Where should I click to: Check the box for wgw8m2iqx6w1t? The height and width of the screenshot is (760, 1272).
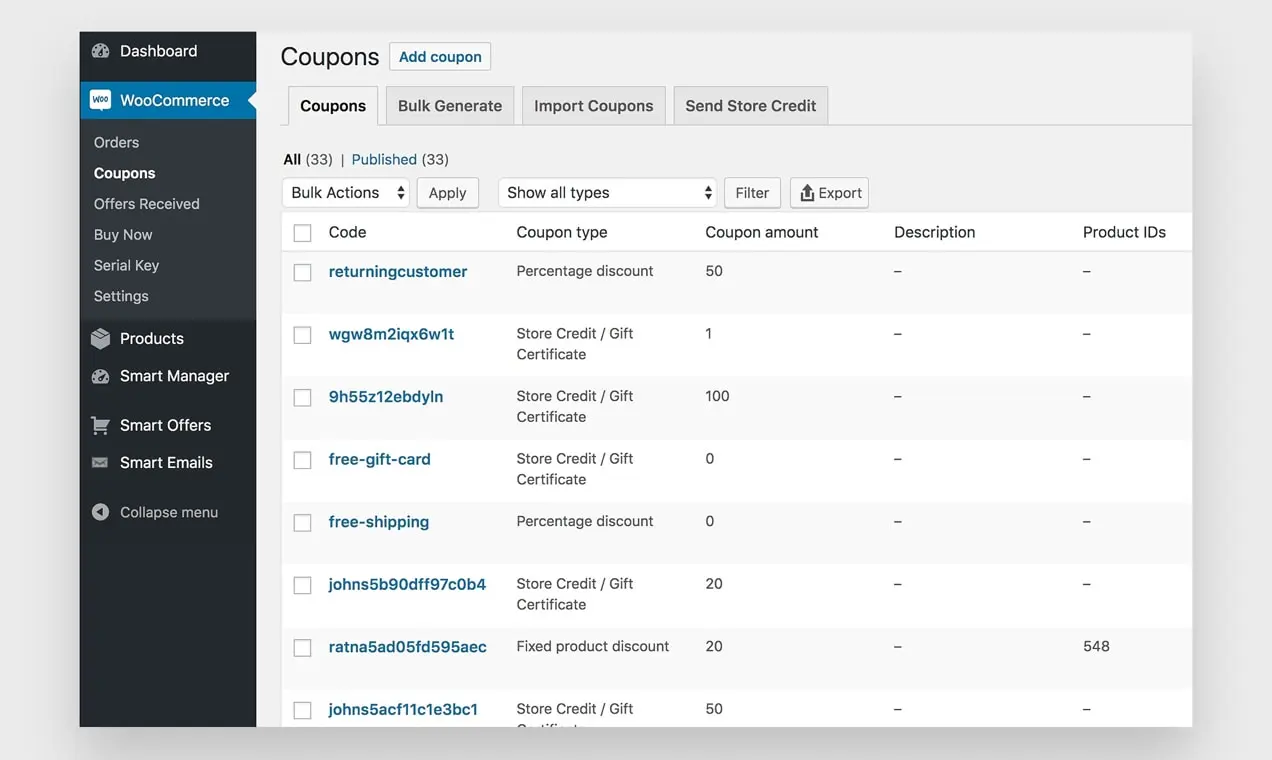coord(302,335)
